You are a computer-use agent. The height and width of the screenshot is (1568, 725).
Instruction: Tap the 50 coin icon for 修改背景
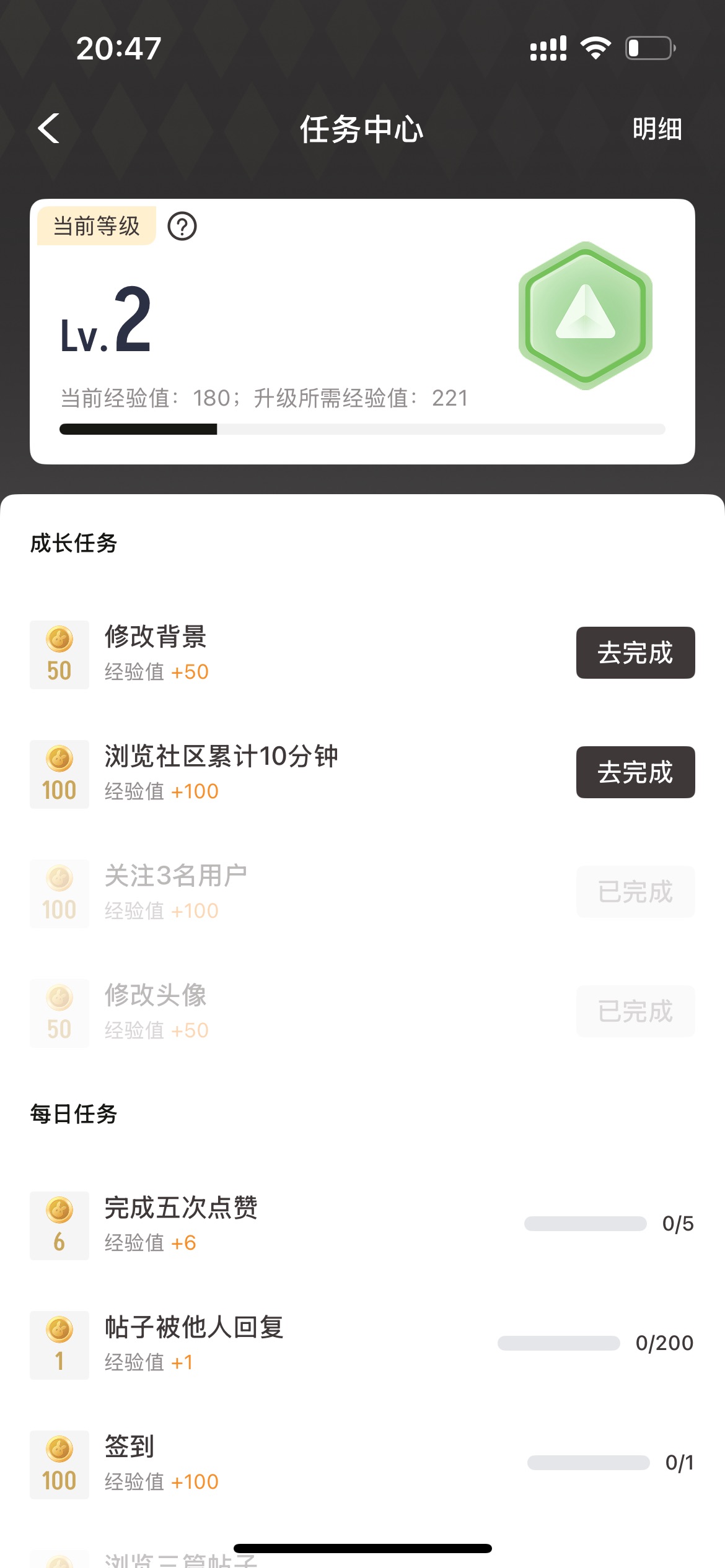[59, 655]
